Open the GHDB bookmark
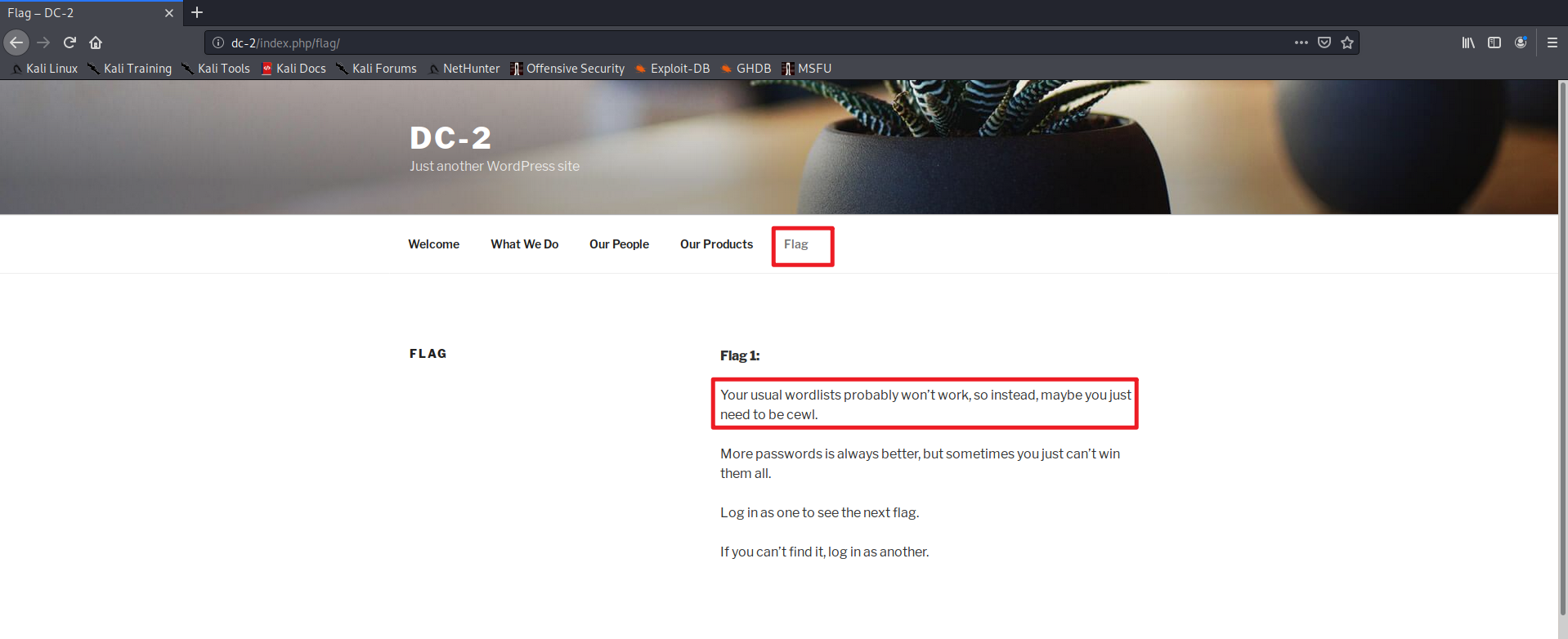1568x639 pixels. pos(746,69)
